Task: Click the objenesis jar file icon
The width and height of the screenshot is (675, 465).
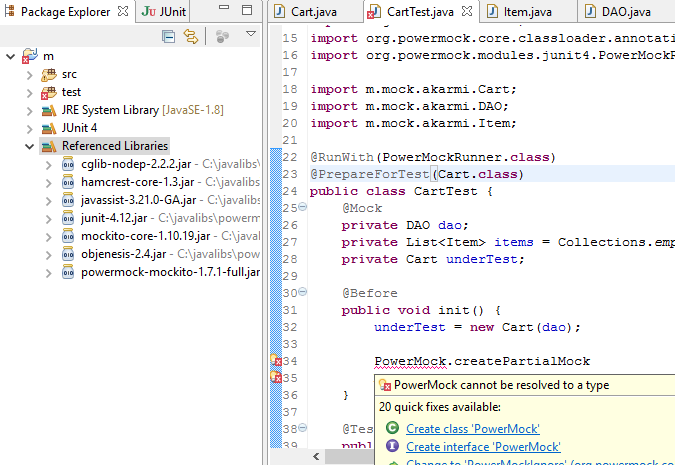Action: pos(68,254)
